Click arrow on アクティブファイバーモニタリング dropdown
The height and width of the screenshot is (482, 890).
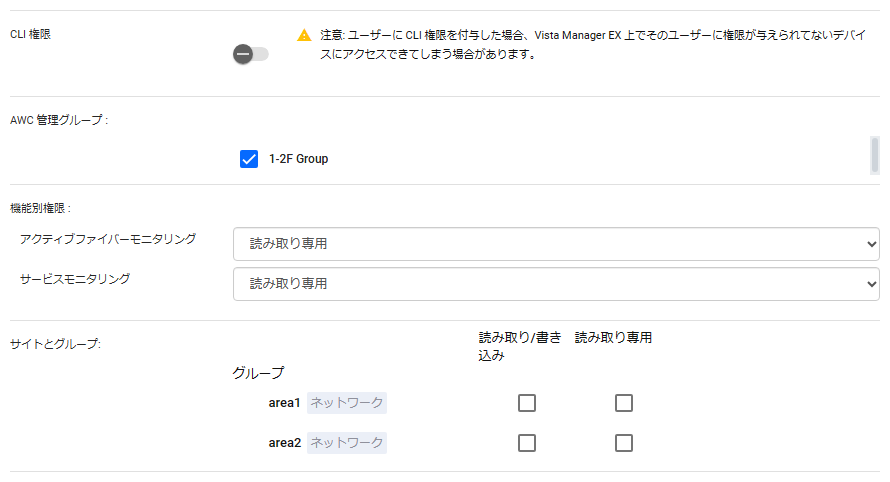[x=872, y=244]
